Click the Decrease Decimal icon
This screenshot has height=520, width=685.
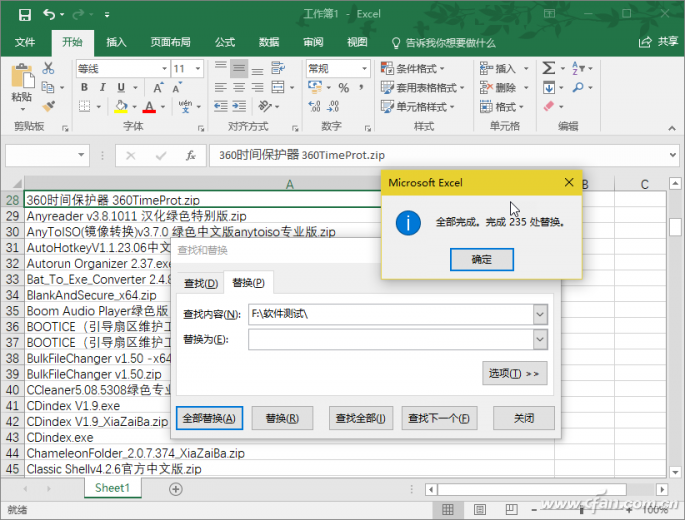point(333,106)
